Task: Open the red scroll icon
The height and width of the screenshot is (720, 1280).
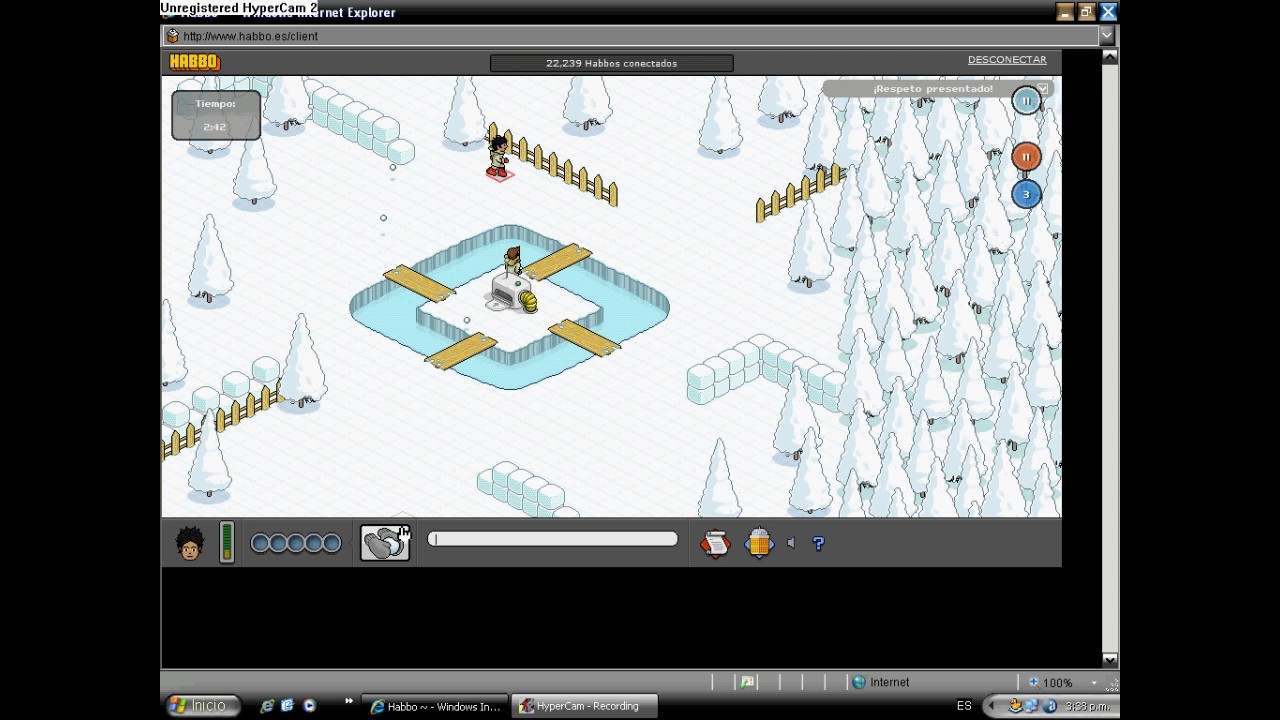Action: (x=715, y=543)
